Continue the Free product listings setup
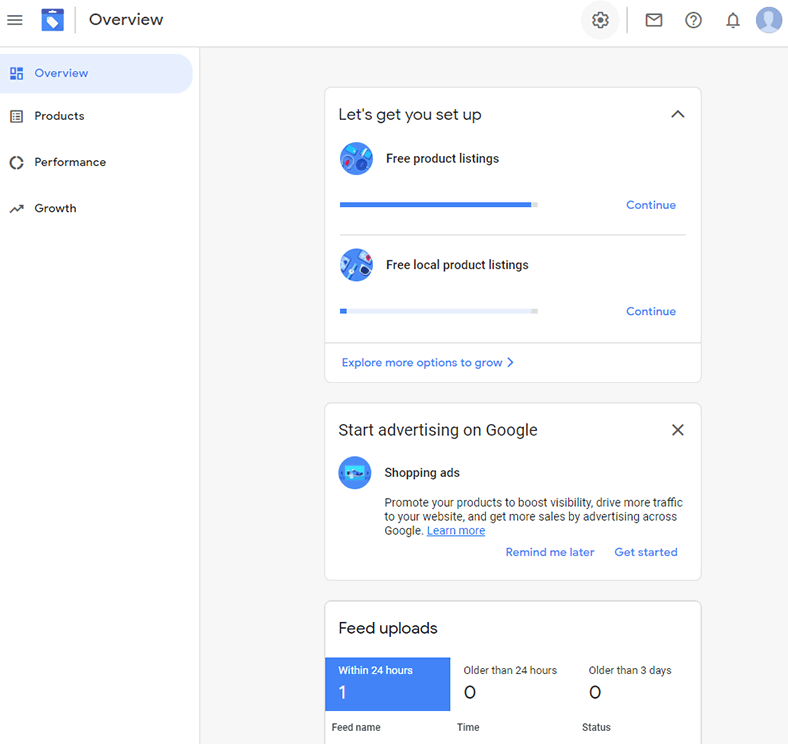Viewport: 788px width, 744px height. coord(651,205)
